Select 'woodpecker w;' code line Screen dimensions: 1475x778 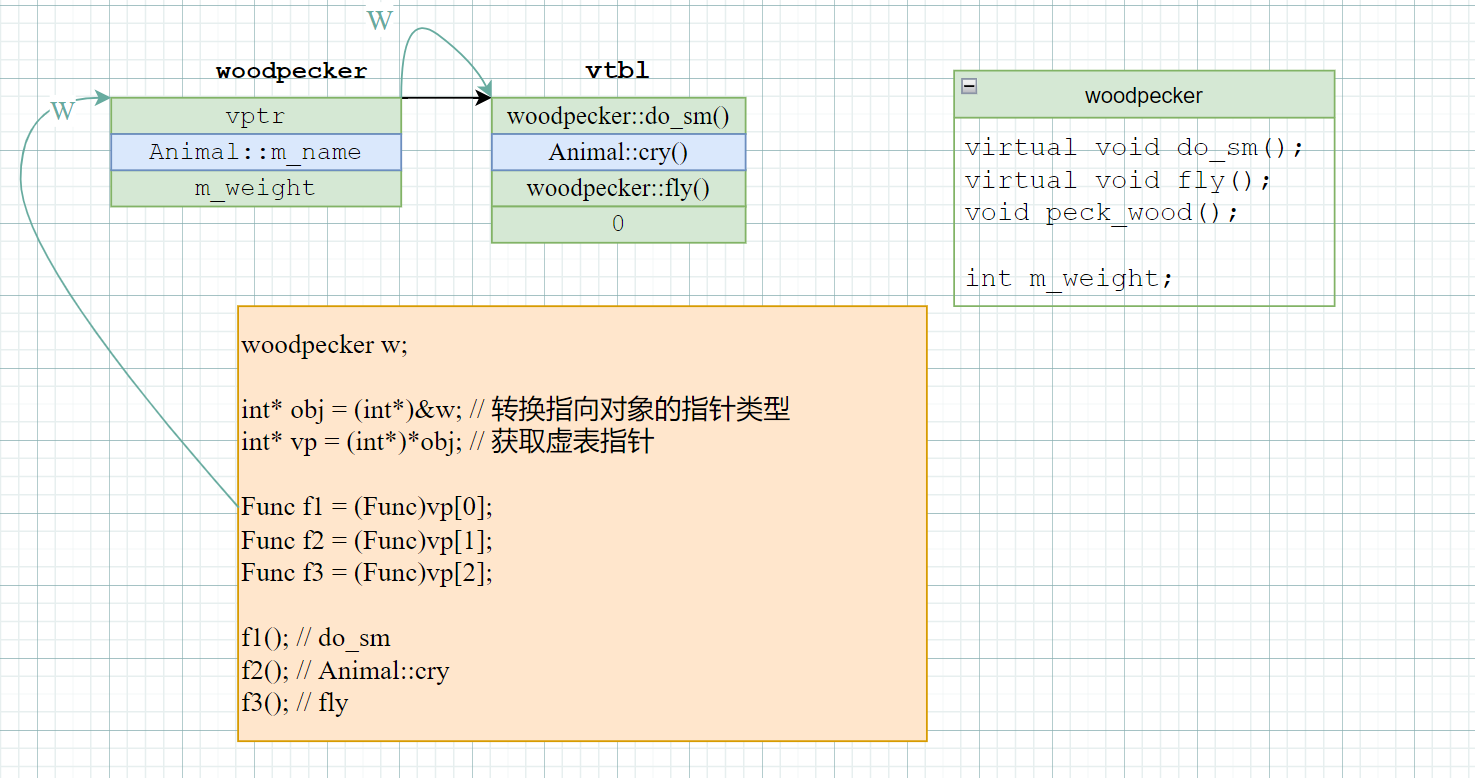pyautogui.click(x=325, y=345)
